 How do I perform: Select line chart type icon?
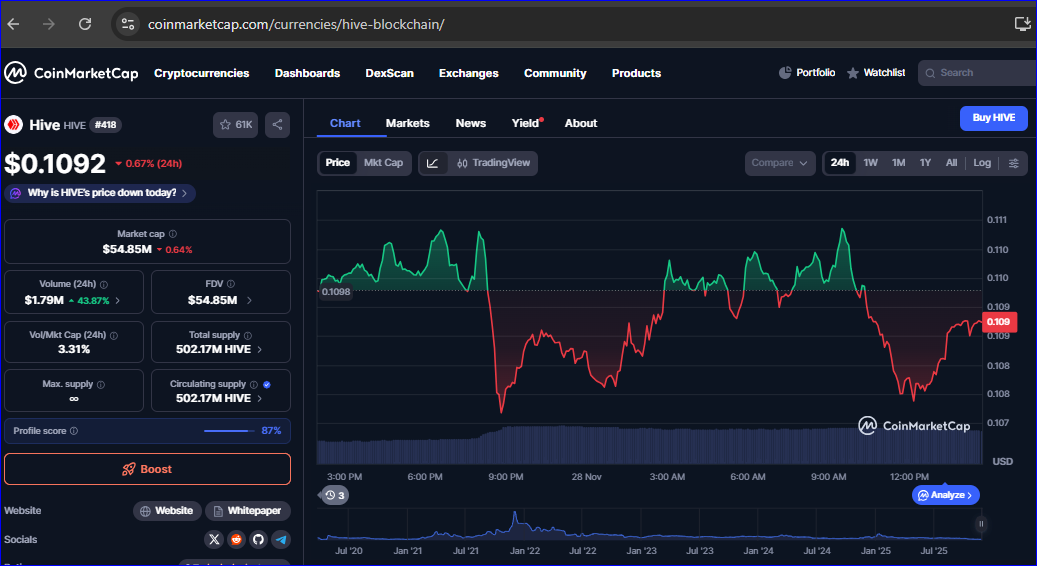(433, 163)
